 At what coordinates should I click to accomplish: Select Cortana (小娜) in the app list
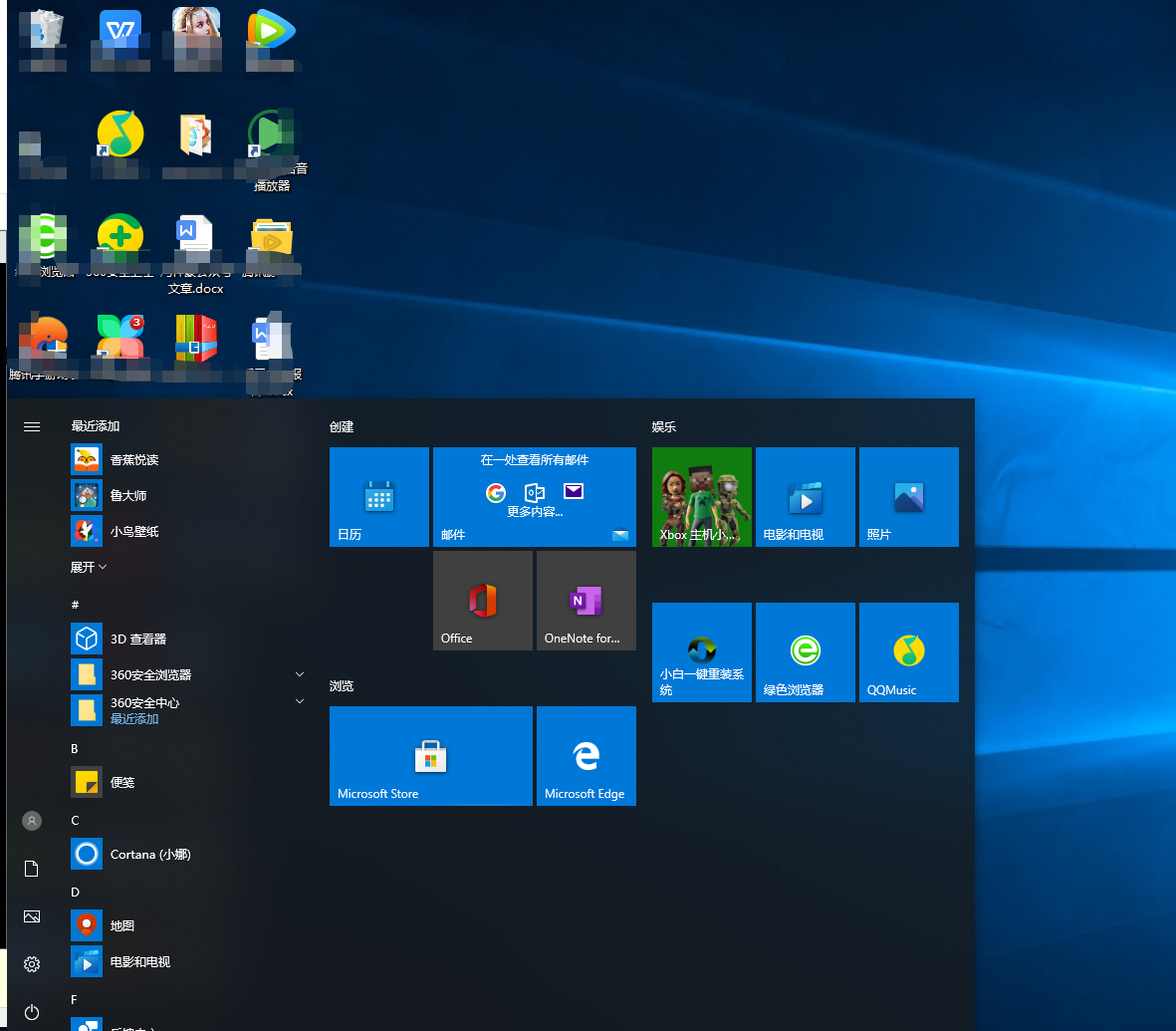click(x=149, y=855)
